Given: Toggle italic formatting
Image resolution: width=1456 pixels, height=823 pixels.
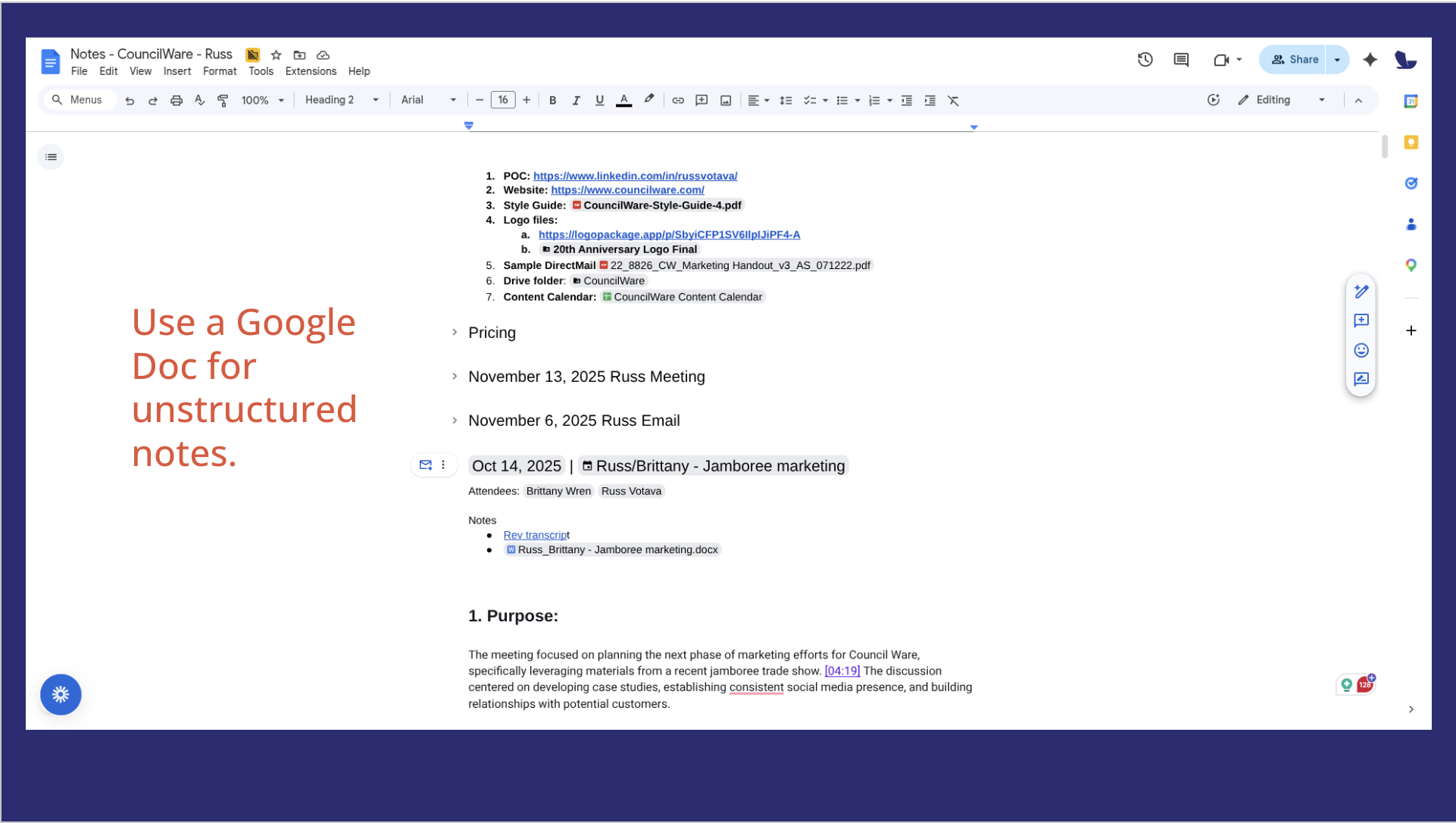Looking at the screenshot, I should tap(576, 100).
